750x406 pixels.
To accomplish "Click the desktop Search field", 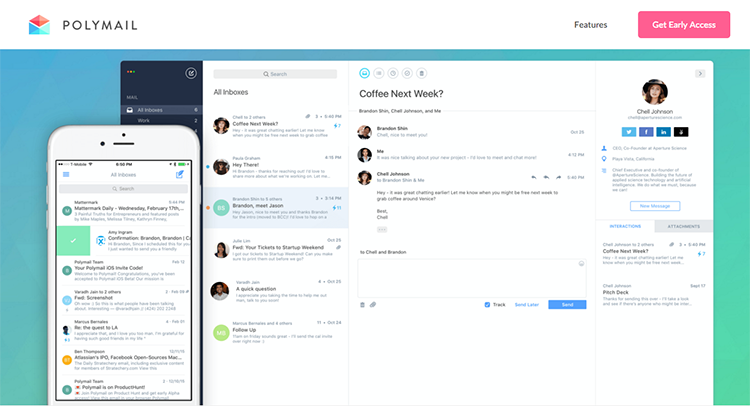I will coord(274,74).
